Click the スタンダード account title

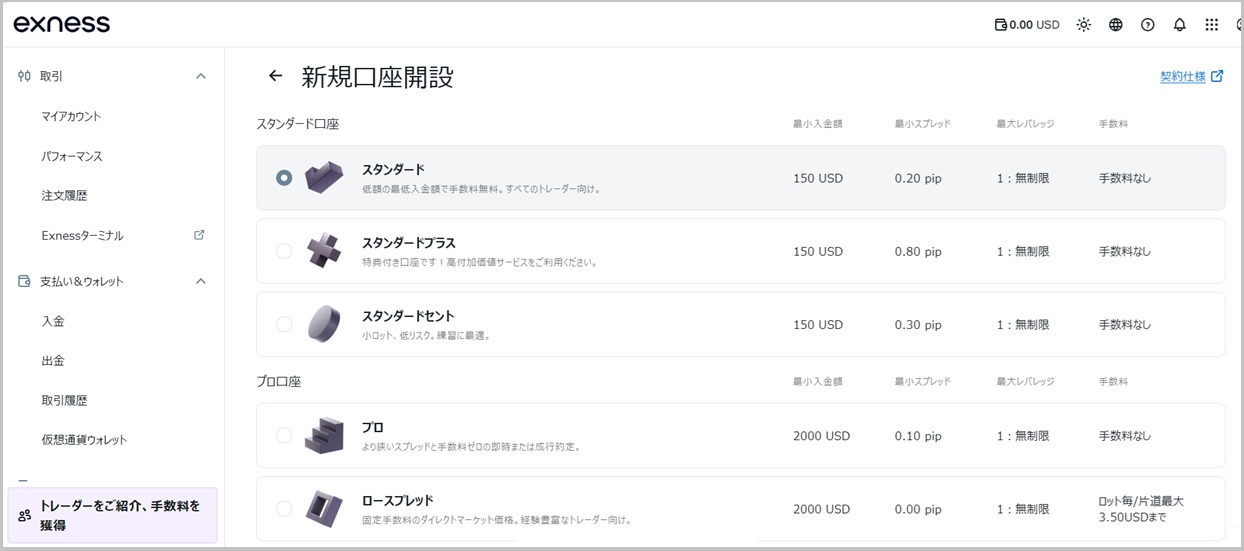pos(393,170)
